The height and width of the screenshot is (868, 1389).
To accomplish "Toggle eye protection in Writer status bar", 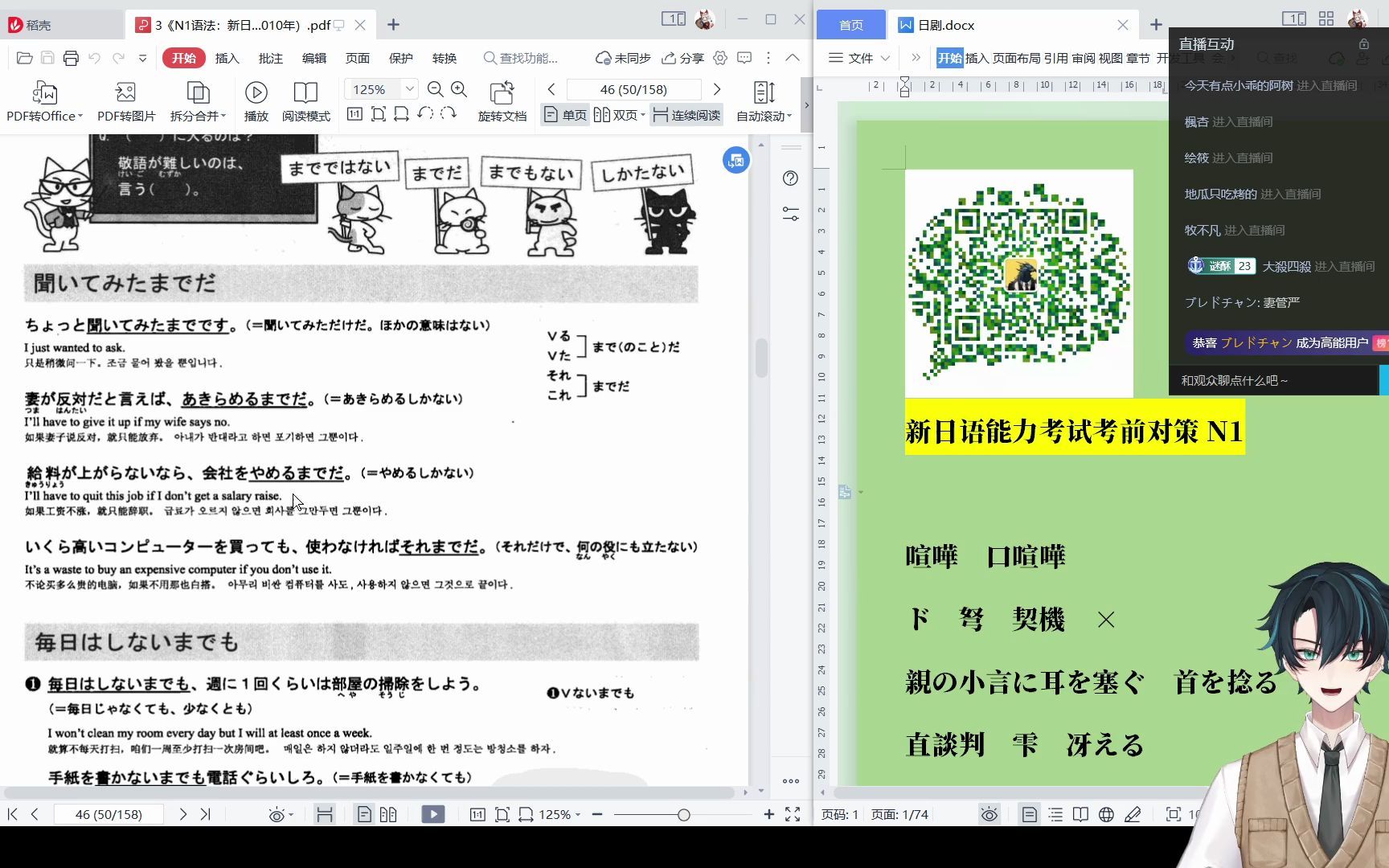I will (990, 815).
